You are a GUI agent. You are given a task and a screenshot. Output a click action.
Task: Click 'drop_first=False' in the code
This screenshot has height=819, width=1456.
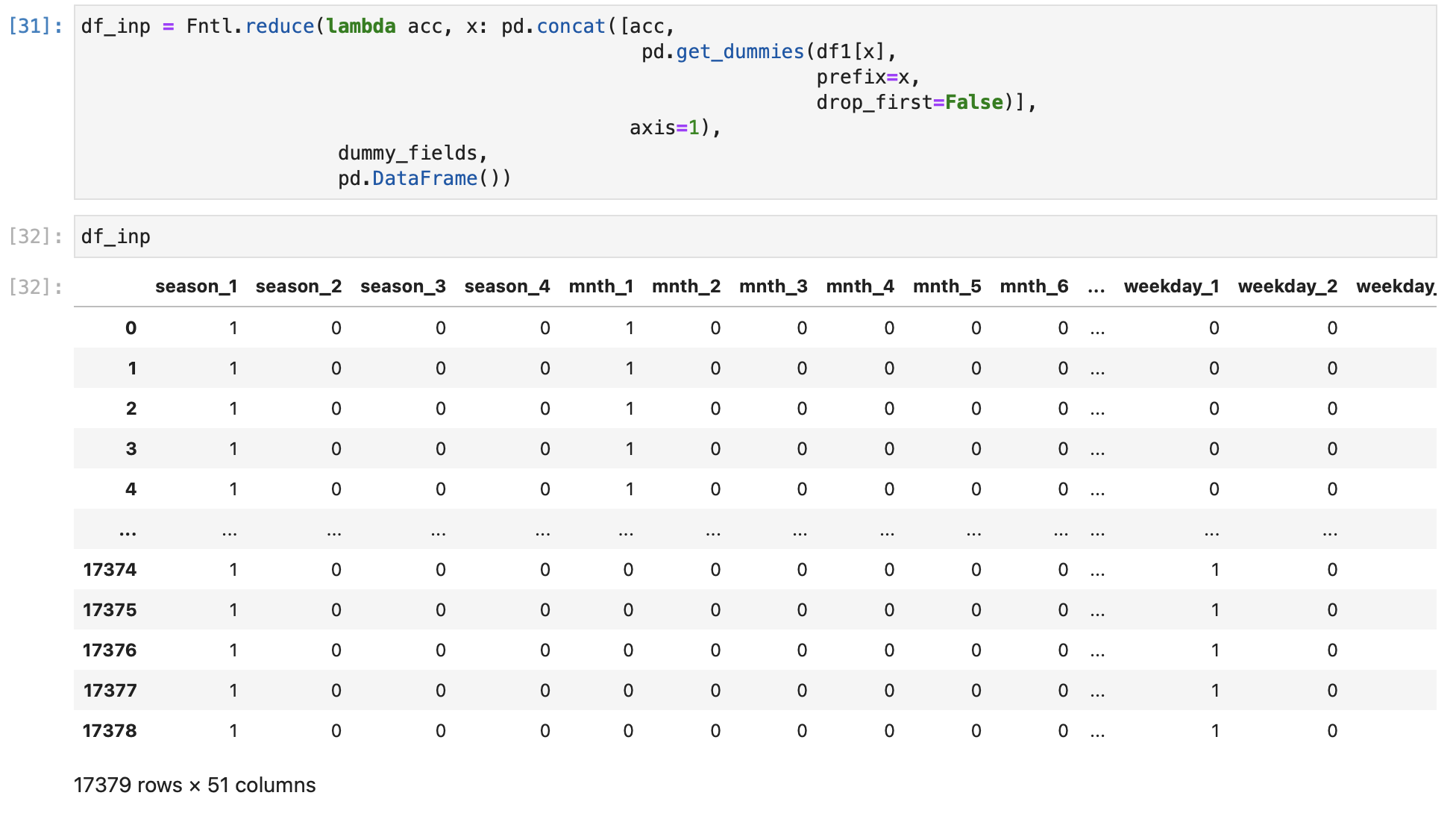tap(910, 102)
